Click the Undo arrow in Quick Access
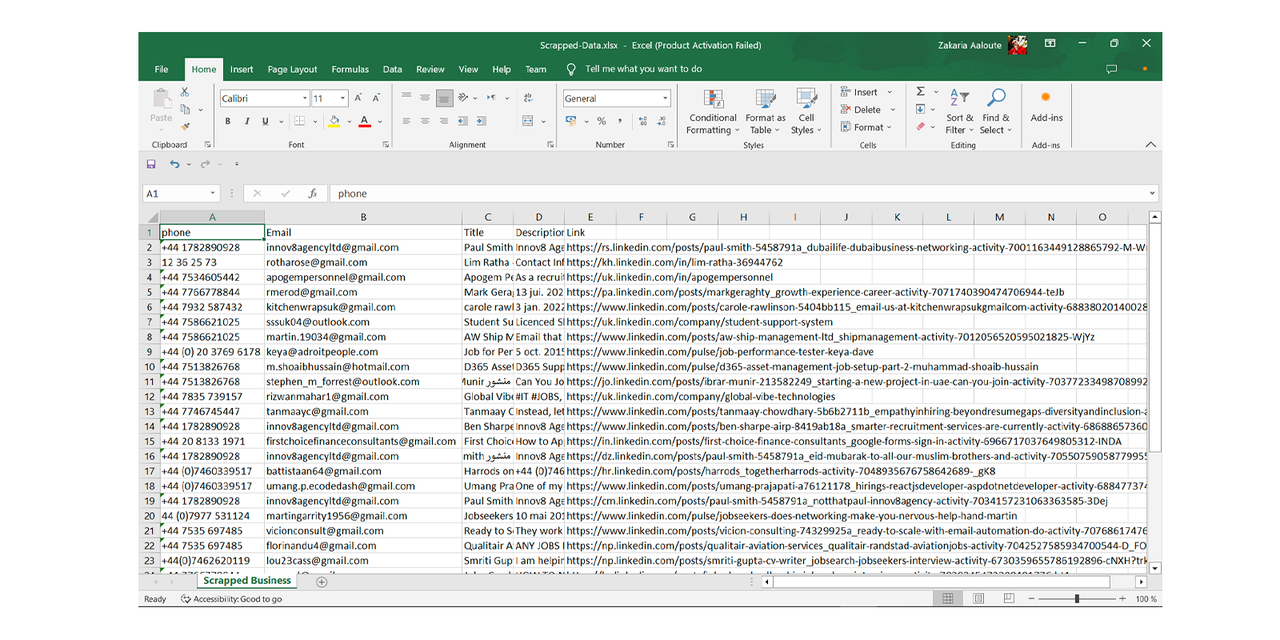1280x640 pixels. (174, 164)
